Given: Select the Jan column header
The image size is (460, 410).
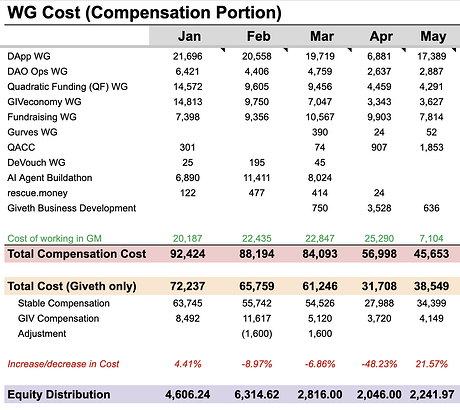Looking at the screenshot, I should [x=189, y=36].
